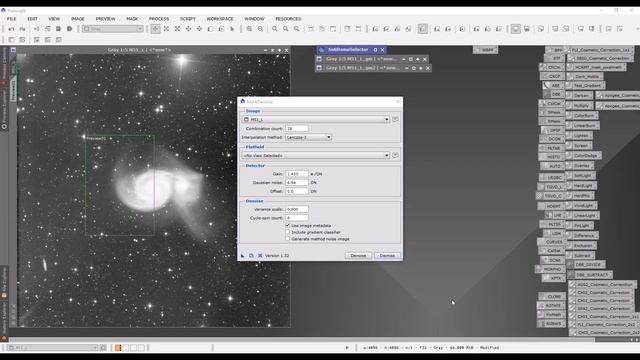Click the Undo arrow in the toolbar
This screenshot has height=360, width=640.
(x=11, y=29)
